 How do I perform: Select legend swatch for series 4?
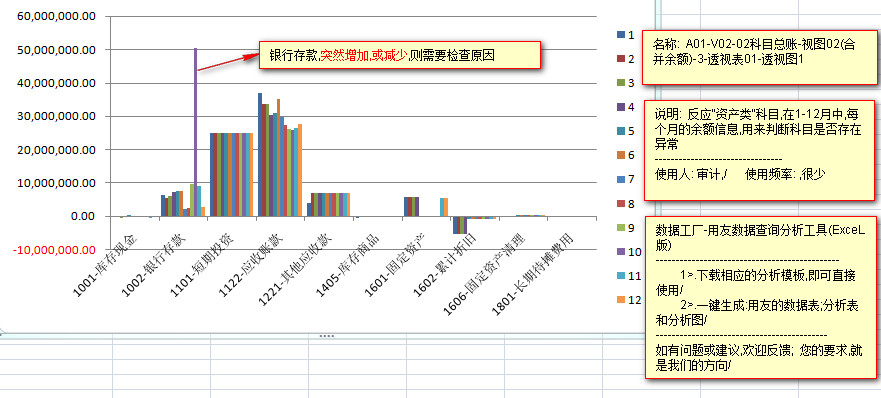tap(621, 107)
